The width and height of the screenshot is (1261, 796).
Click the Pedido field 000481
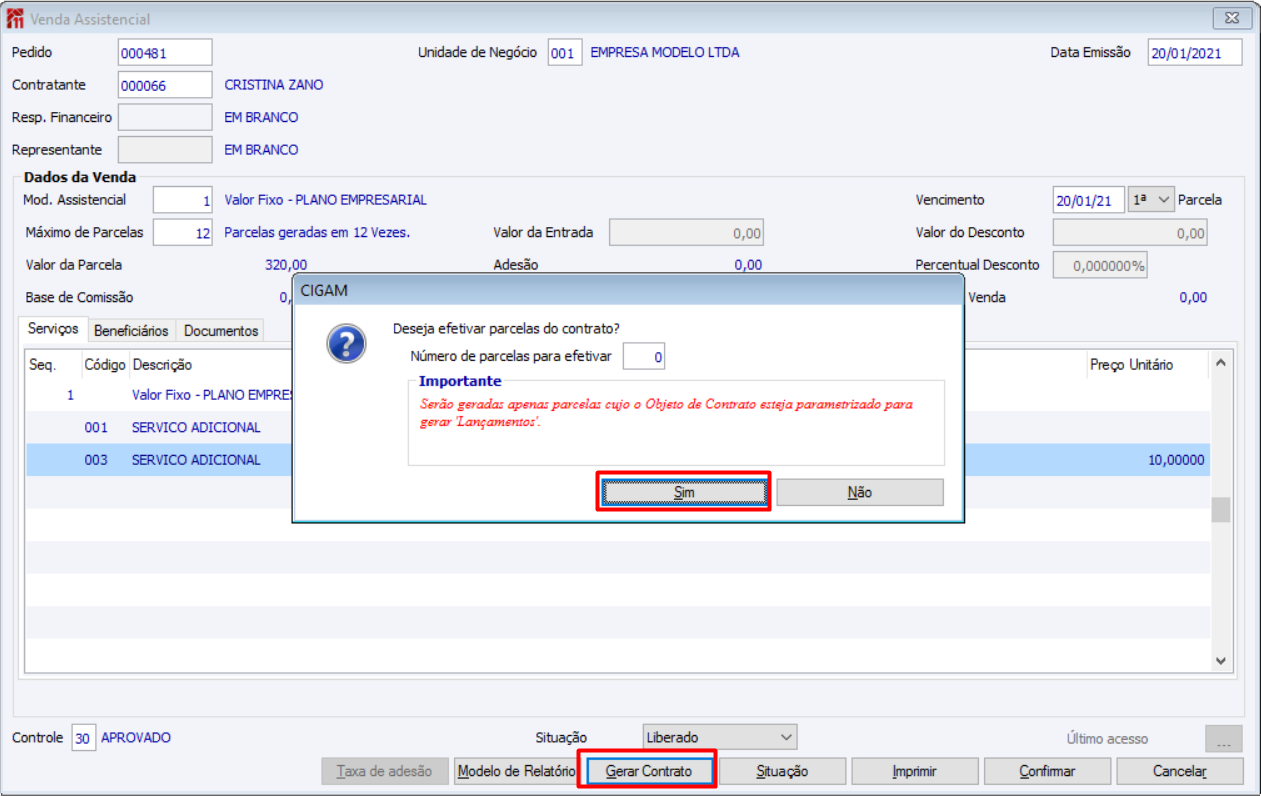[165, 52]
